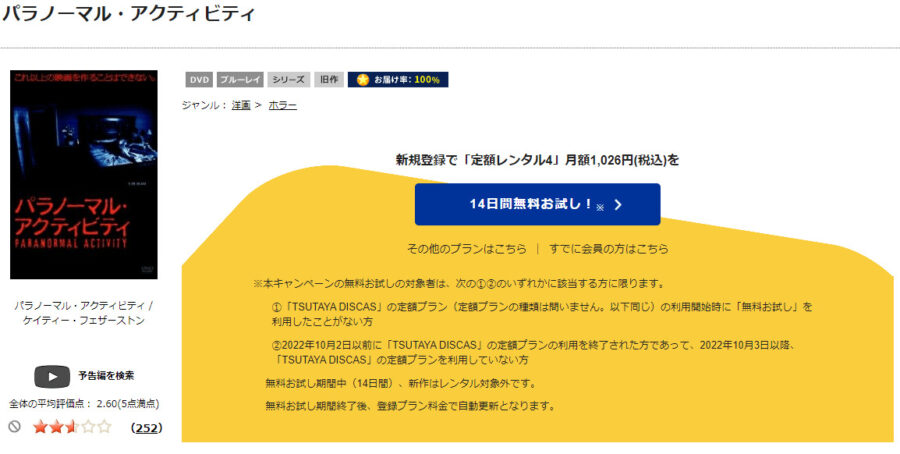Select the DVD tag
900x454 pixels.
199,80
